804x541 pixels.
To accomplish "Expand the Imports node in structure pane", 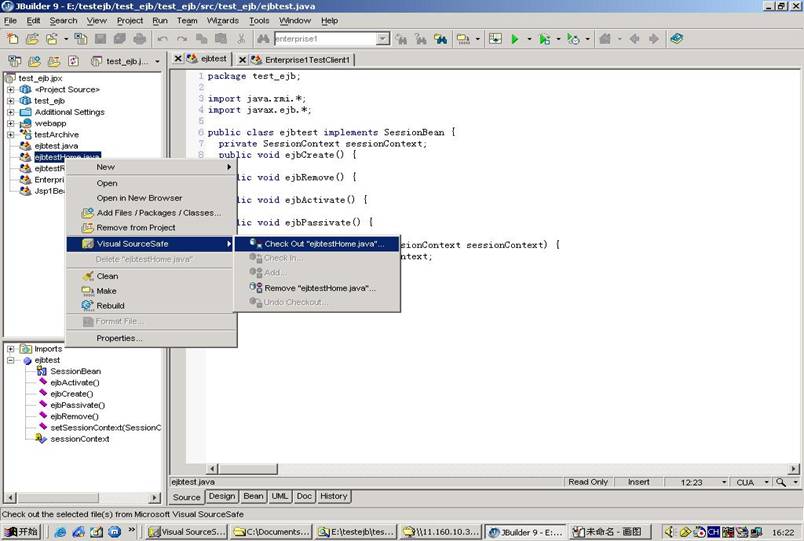I will (x=10, y=349).
